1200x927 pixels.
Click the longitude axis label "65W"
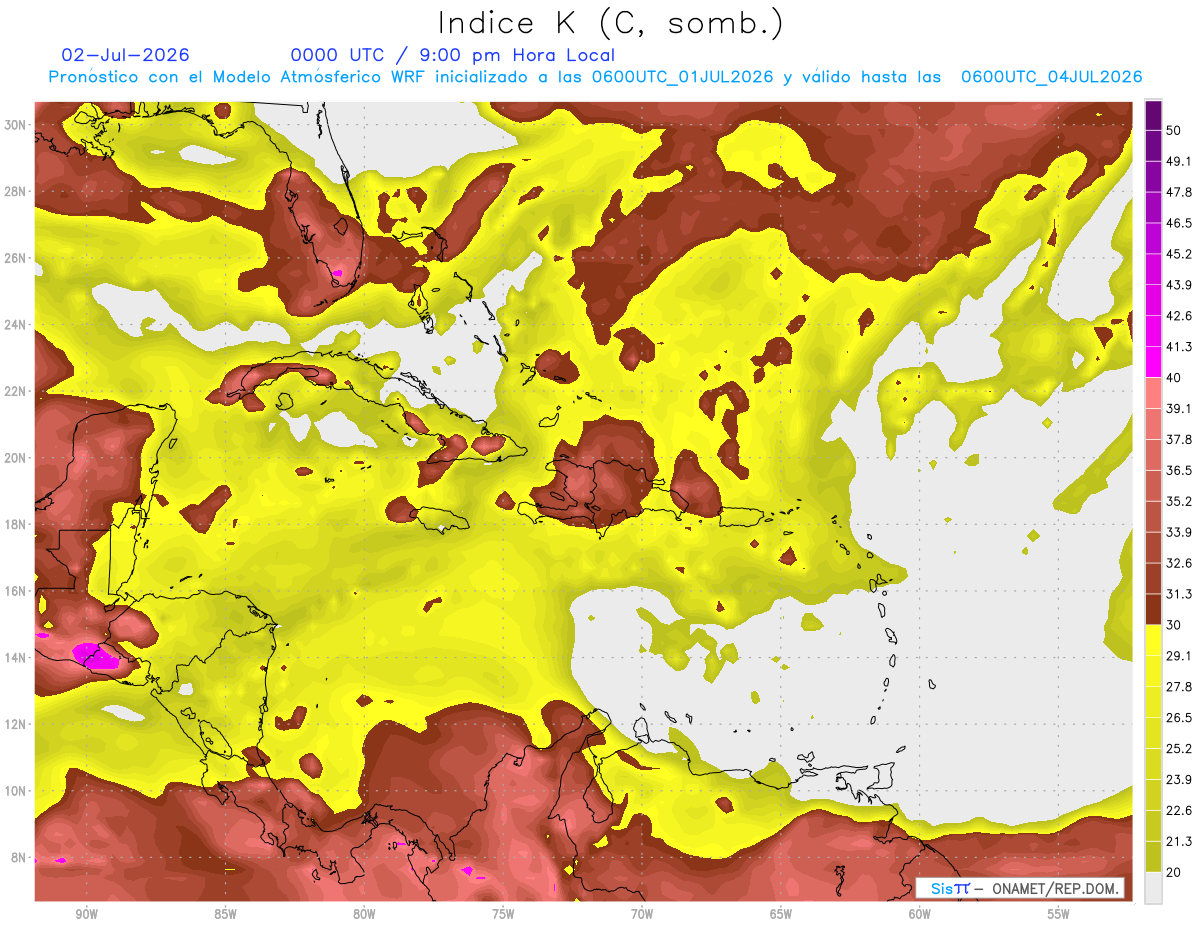coord(781,914)
